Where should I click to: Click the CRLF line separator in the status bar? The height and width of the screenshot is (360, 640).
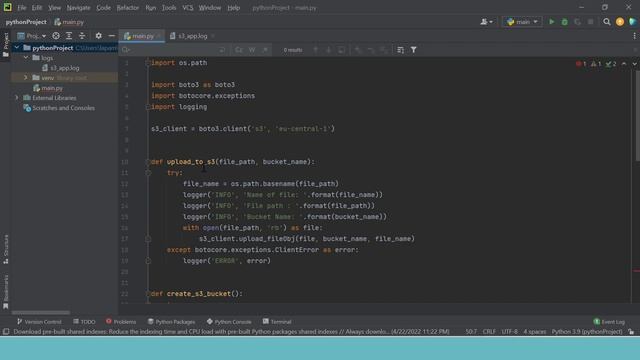(489, 332)
